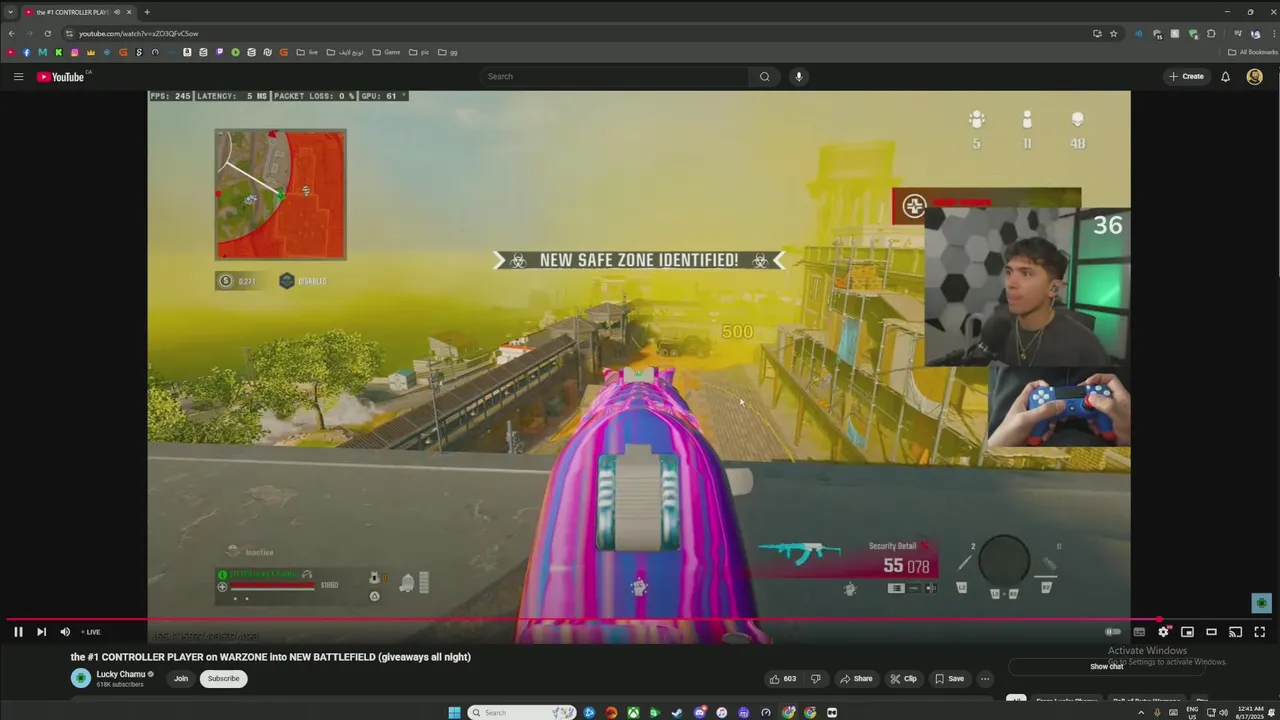The height and width of the screenshot is (720, 1280).
Task: Open the Lucky Chamu channel name
Action: click(x=121, y=674)
